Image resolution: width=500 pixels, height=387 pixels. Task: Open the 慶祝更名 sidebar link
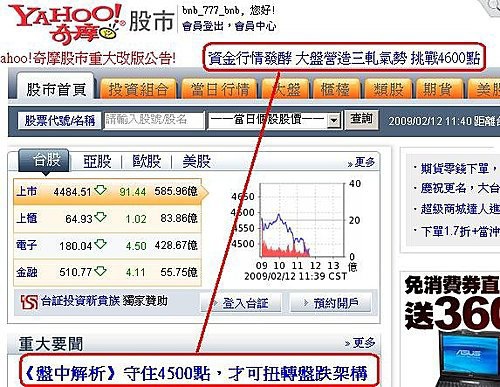point(459,188)
